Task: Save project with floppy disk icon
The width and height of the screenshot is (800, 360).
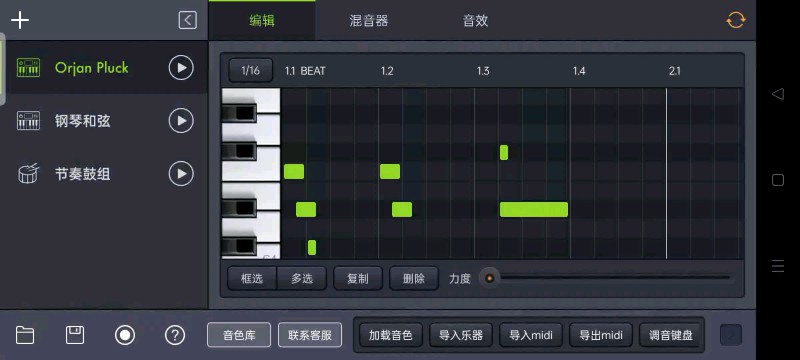Action: tap(75, 335)
